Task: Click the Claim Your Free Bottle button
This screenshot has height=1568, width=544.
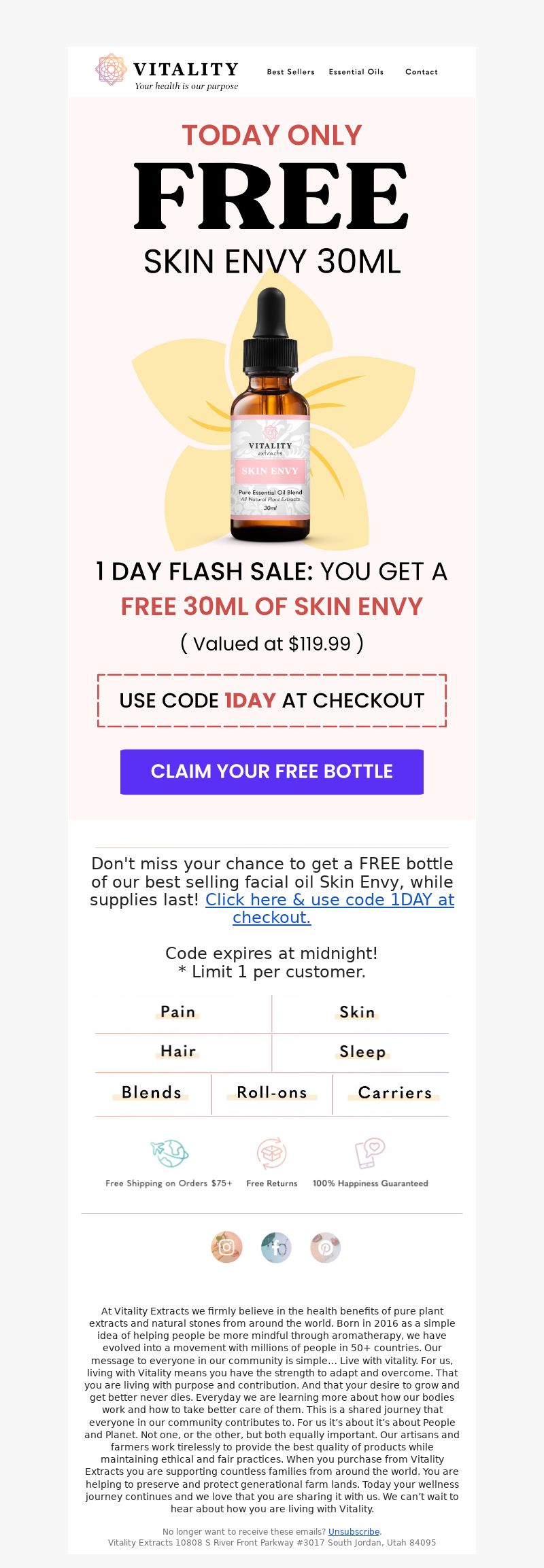Action: click(x=272, y=771)
